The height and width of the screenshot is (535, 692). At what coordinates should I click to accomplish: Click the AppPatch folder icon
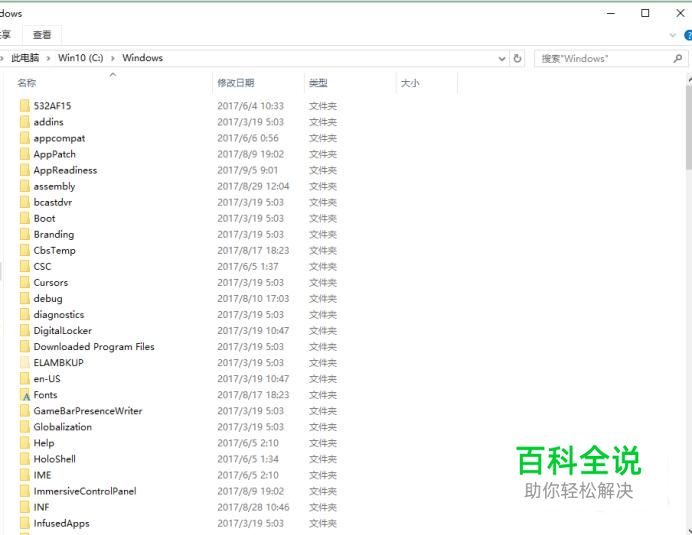(25, 154)
